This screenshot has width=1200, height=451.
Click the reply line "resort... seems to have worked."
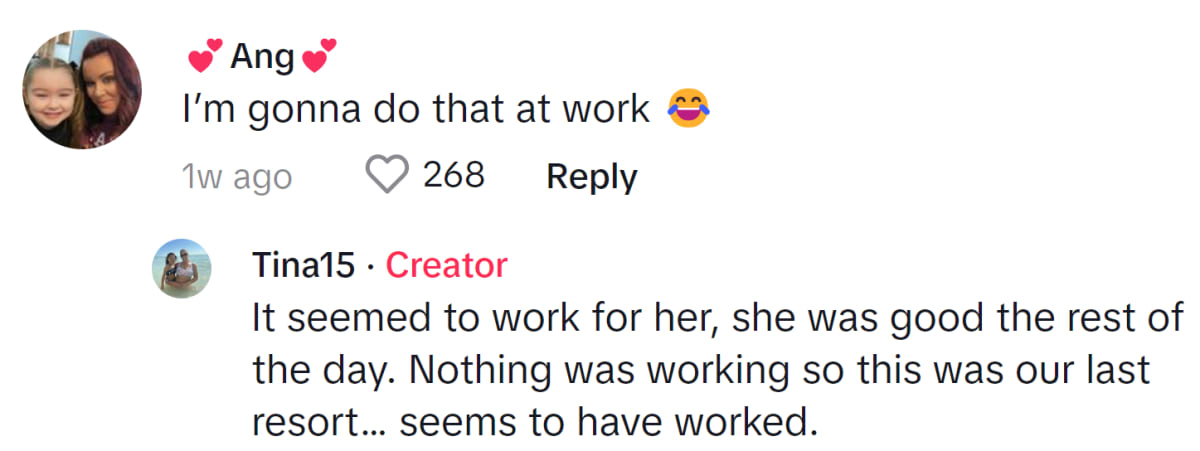coord(534,422)
